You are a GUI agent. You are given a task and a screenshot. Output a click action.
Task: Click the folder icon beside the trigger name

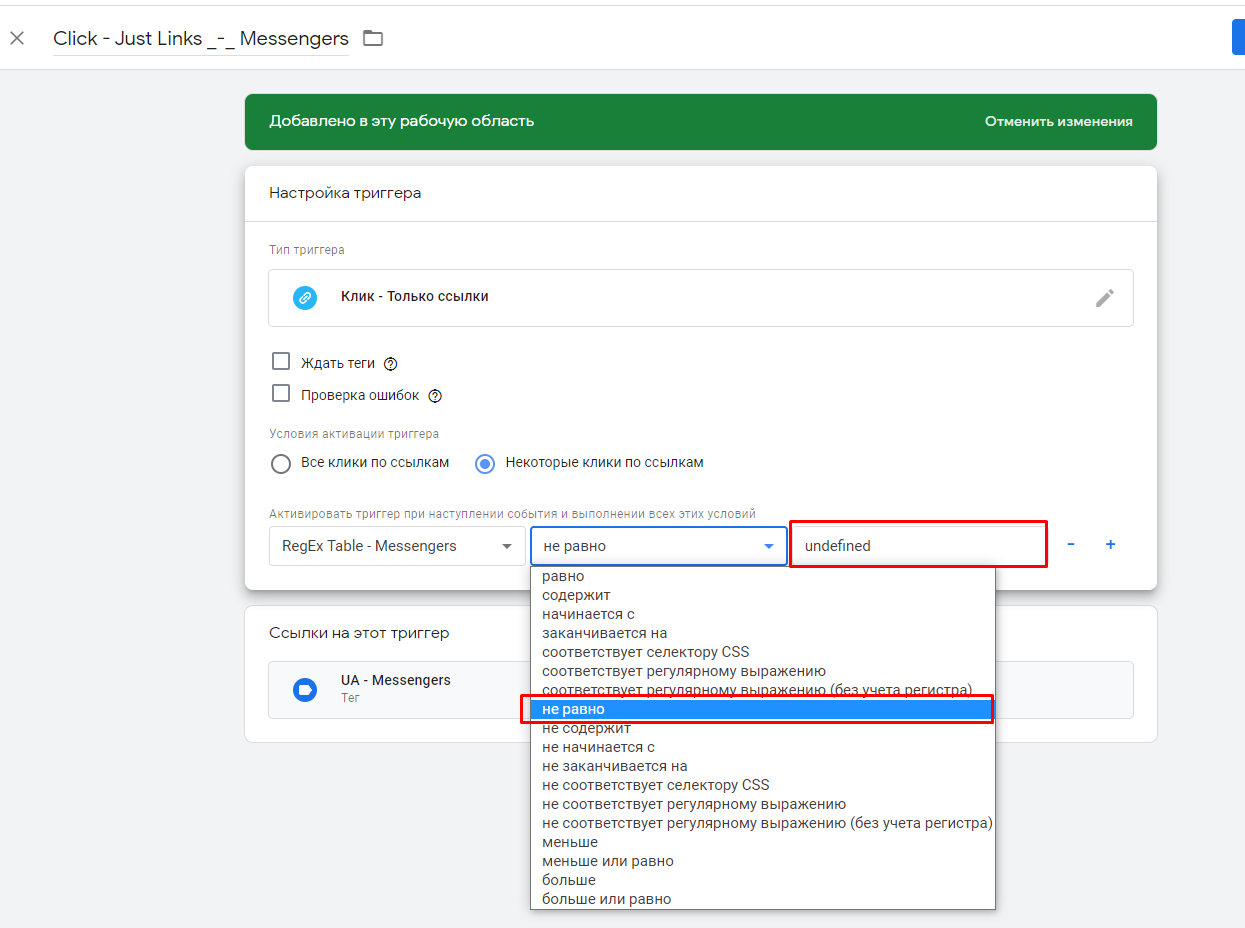pyautogui.click(x=373, y=39)
